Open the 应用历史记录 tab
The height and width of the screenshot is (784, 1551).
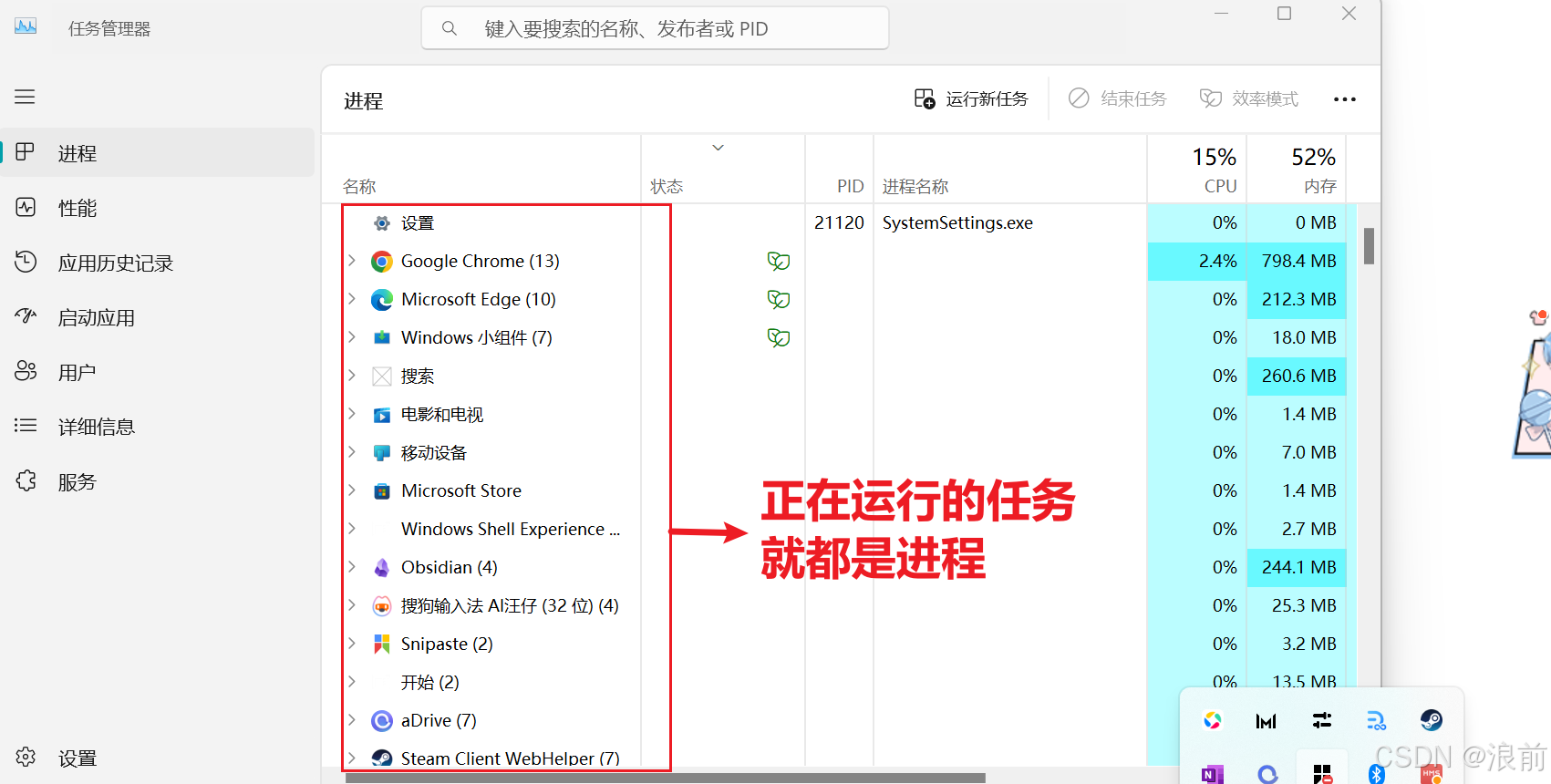click(158, 263)
